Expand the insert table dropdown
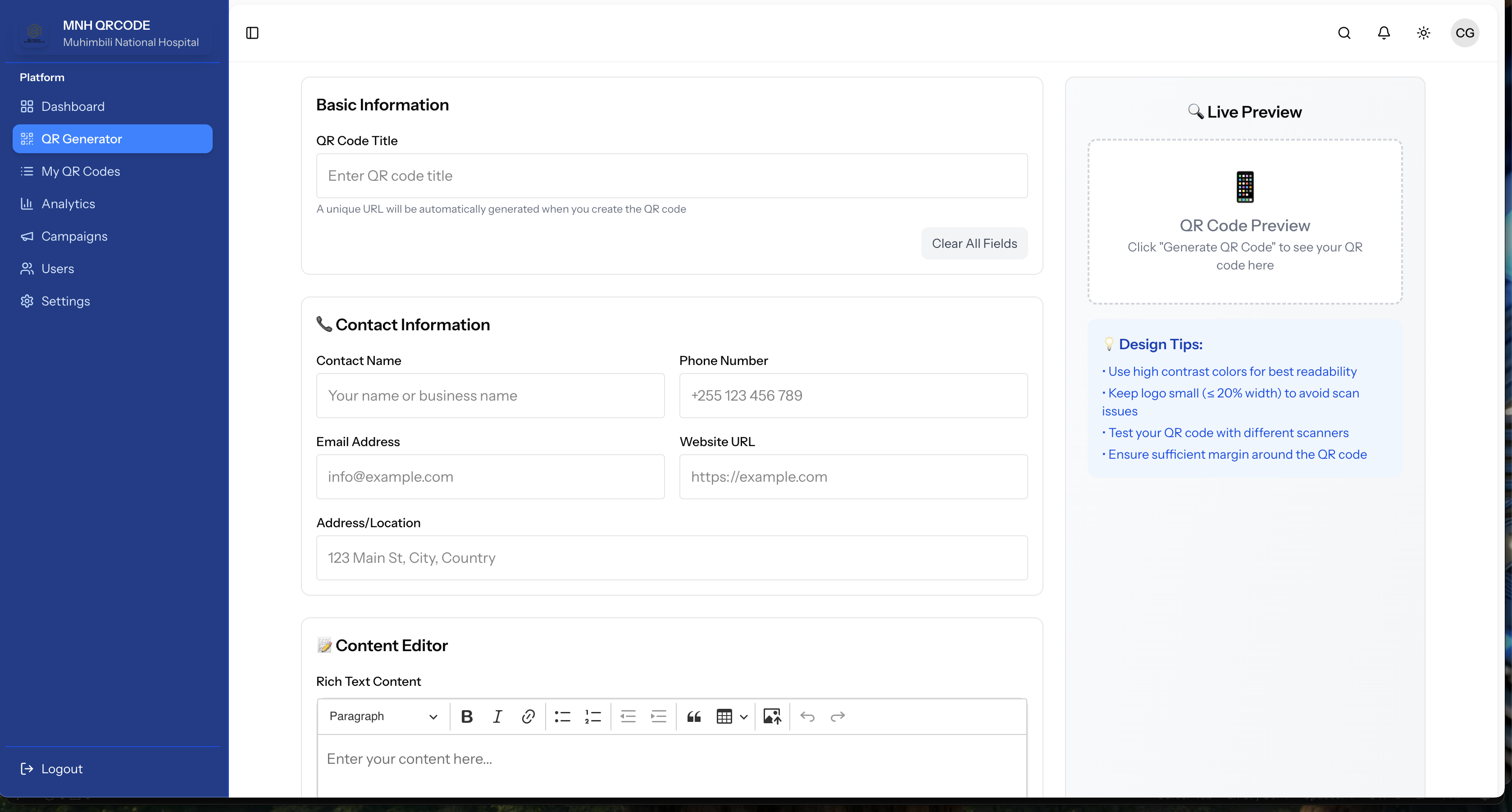1512x812 pixels. point(743,716)
